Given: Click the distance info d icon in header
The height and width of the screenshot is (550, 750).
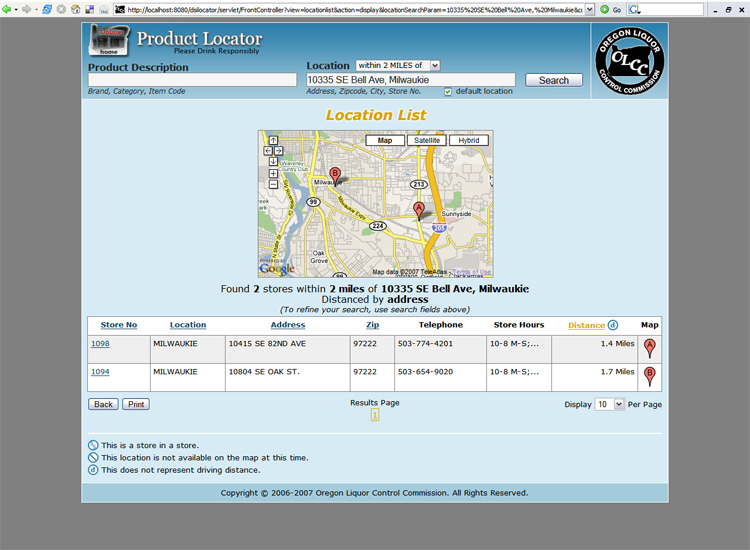Looking at the screenshot, I should pyautogui.click(x=613, y=325).
